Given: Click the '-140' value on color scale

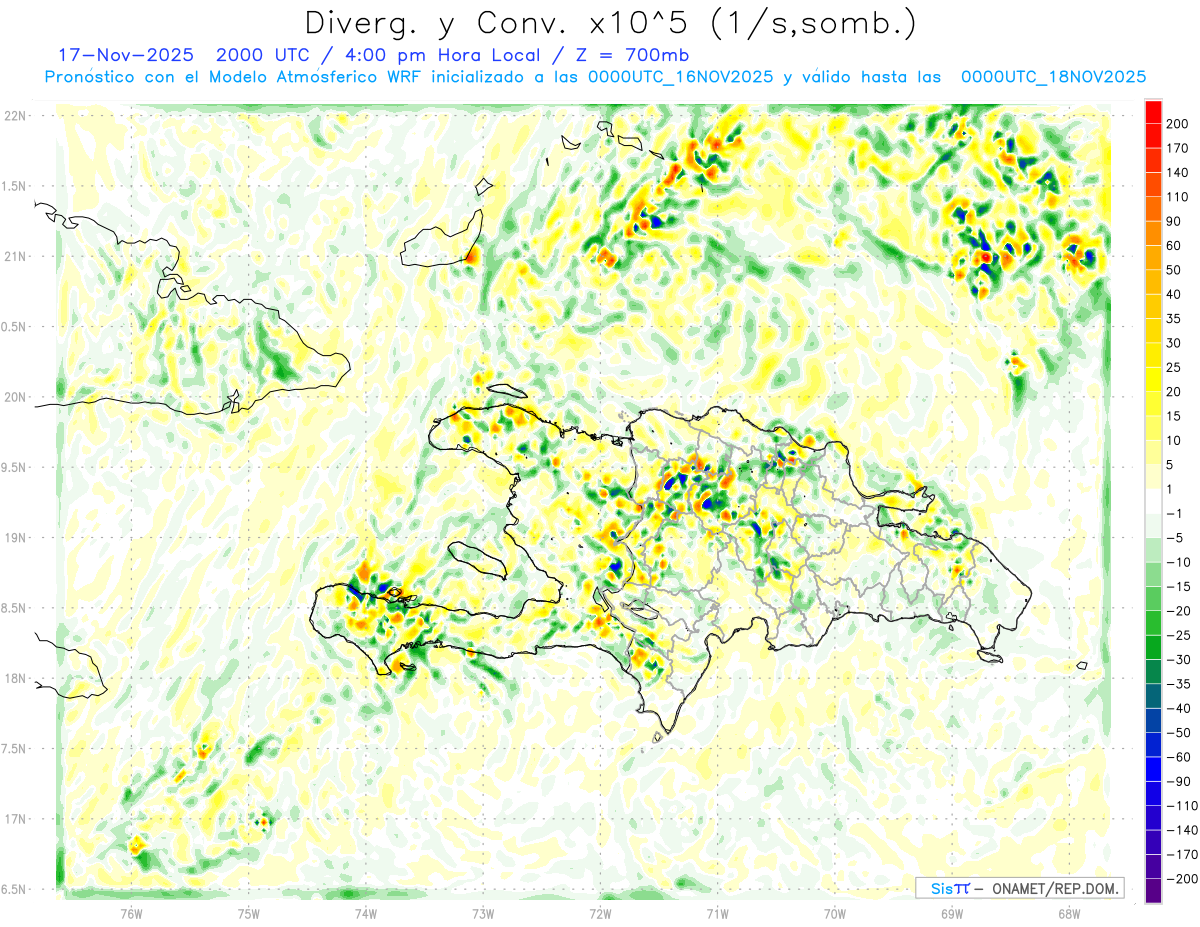Looking at the screenshot, I should (x=1180, y=830).
